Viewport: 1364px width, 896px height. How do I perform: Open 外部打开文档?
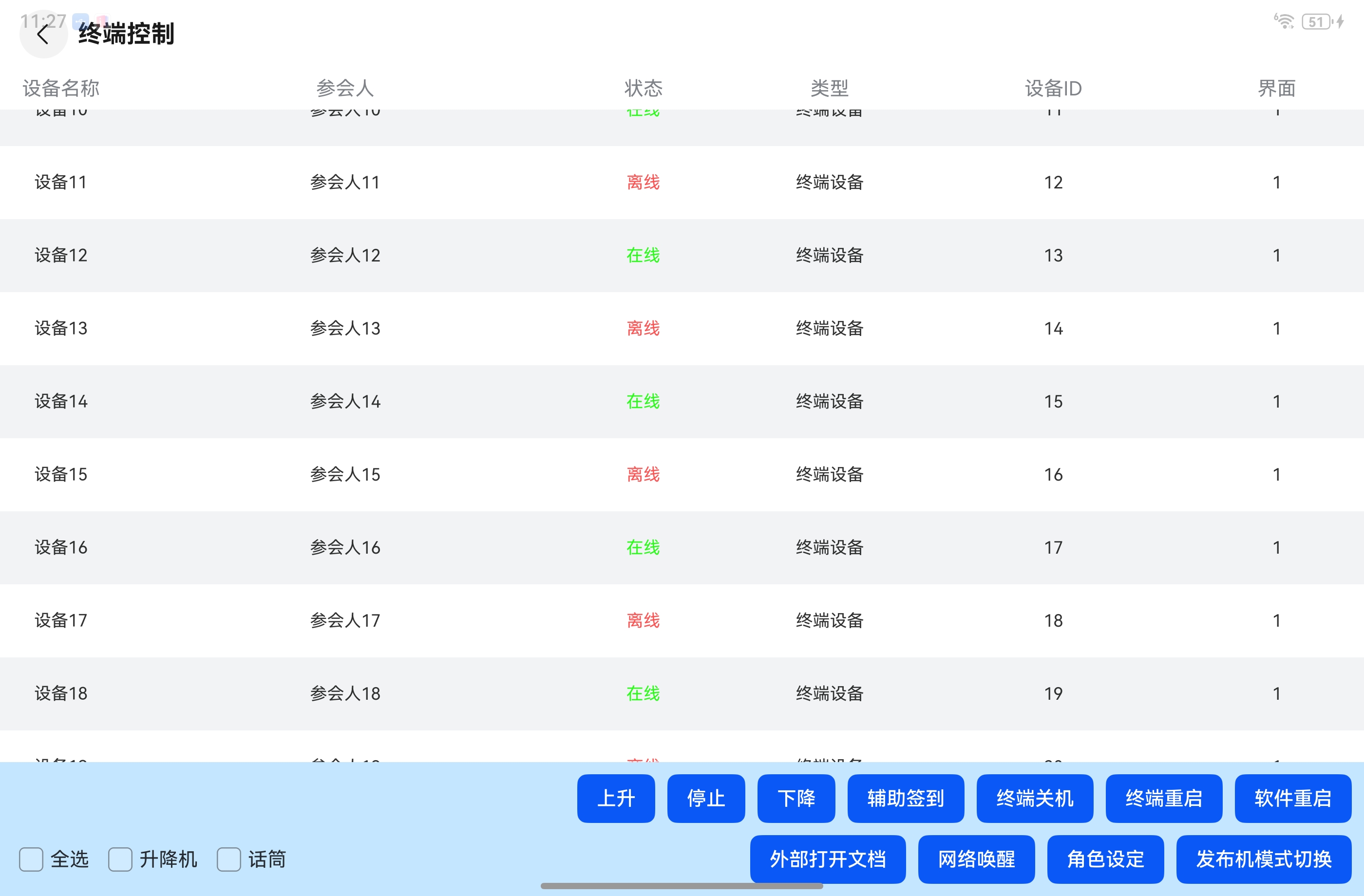[828, 859]
